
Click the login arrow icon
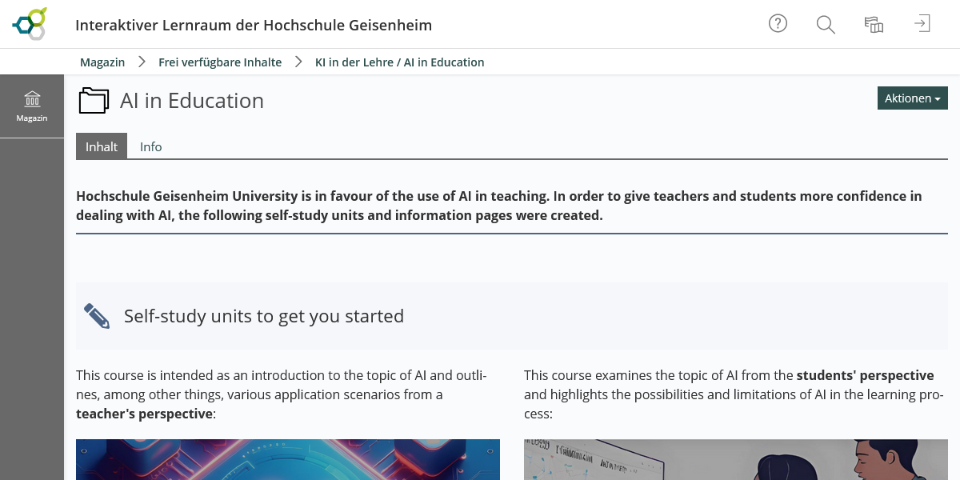pyautogui.click(x=922, y=24)
